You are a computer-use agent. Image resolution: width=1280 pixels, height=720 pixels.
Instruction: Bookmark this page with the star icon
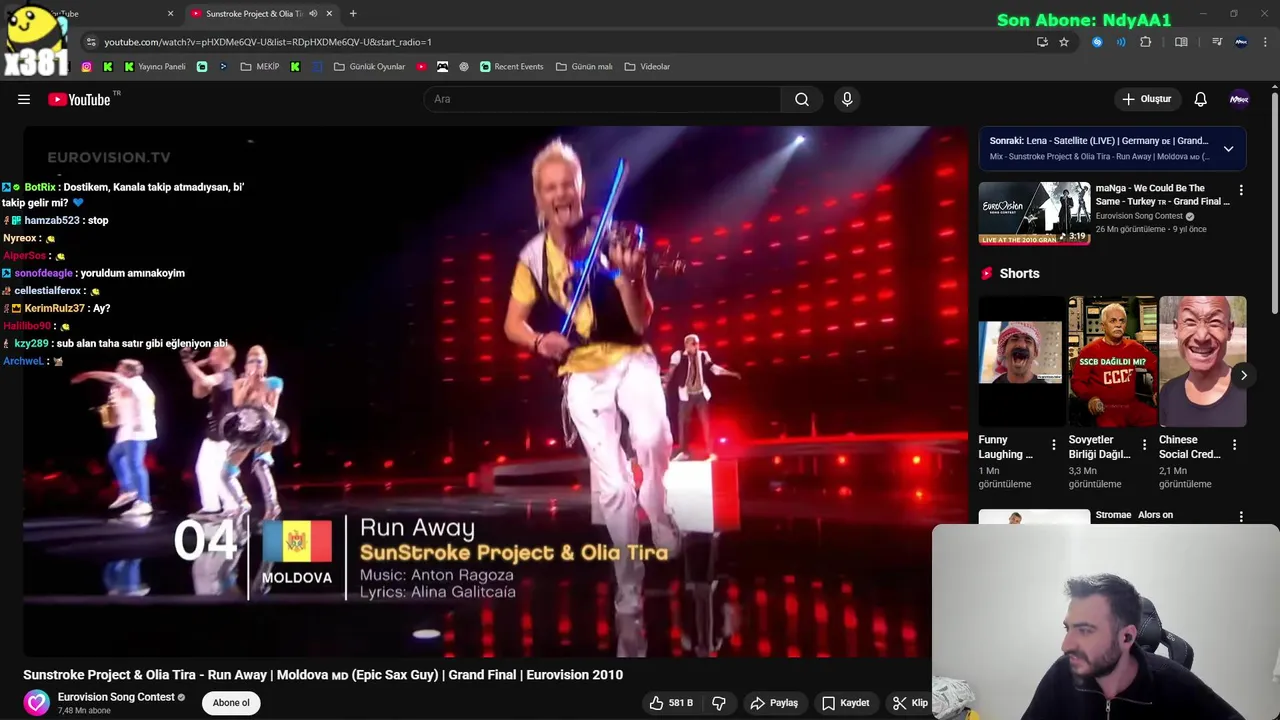(1064, 42)
